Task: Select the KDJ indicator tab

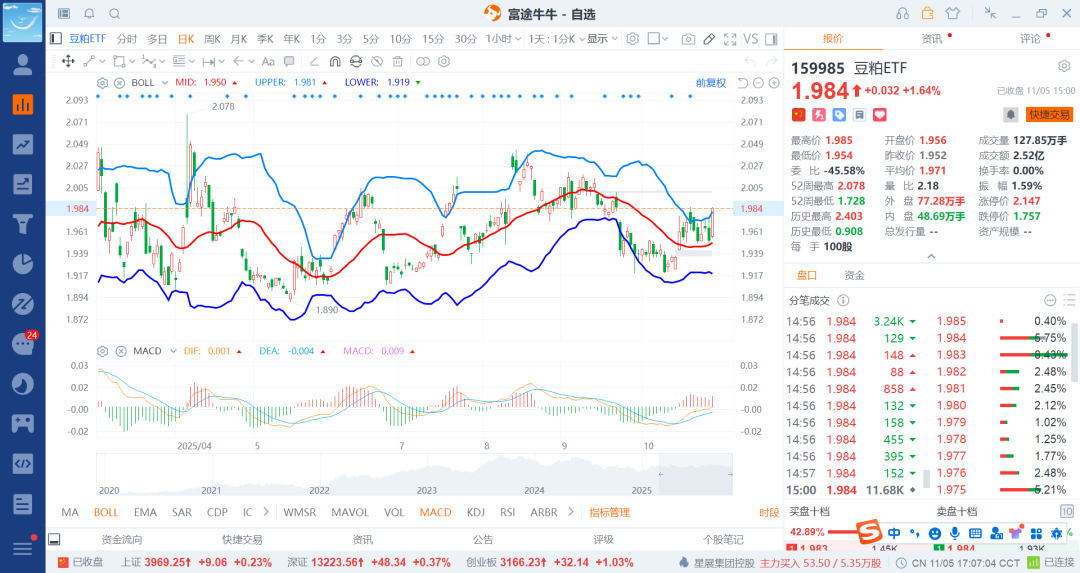Action: [x=476, y=512]
